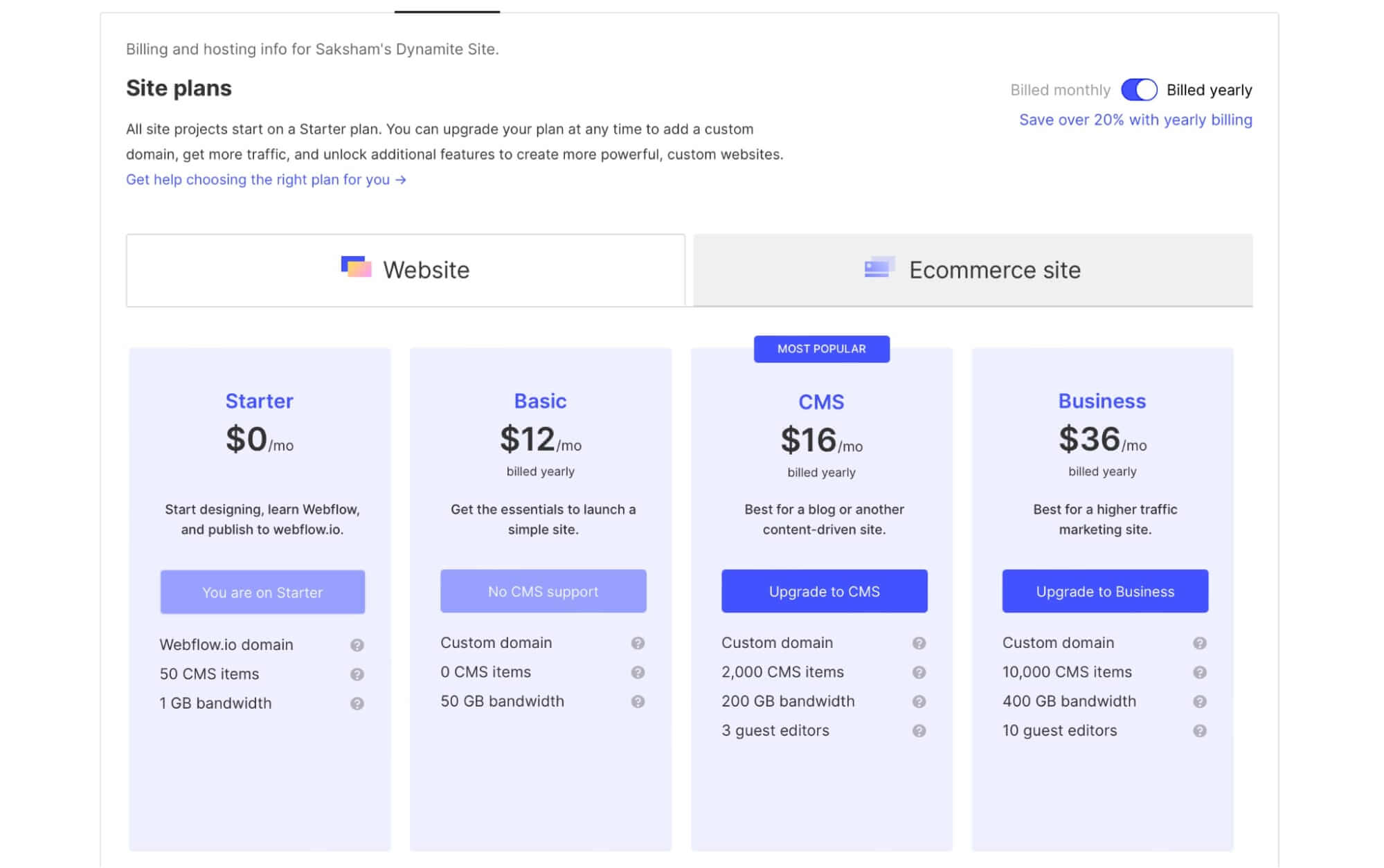Click the $36/mo price
This screenshot has height=868, width=1384.
click(1102, 440)
